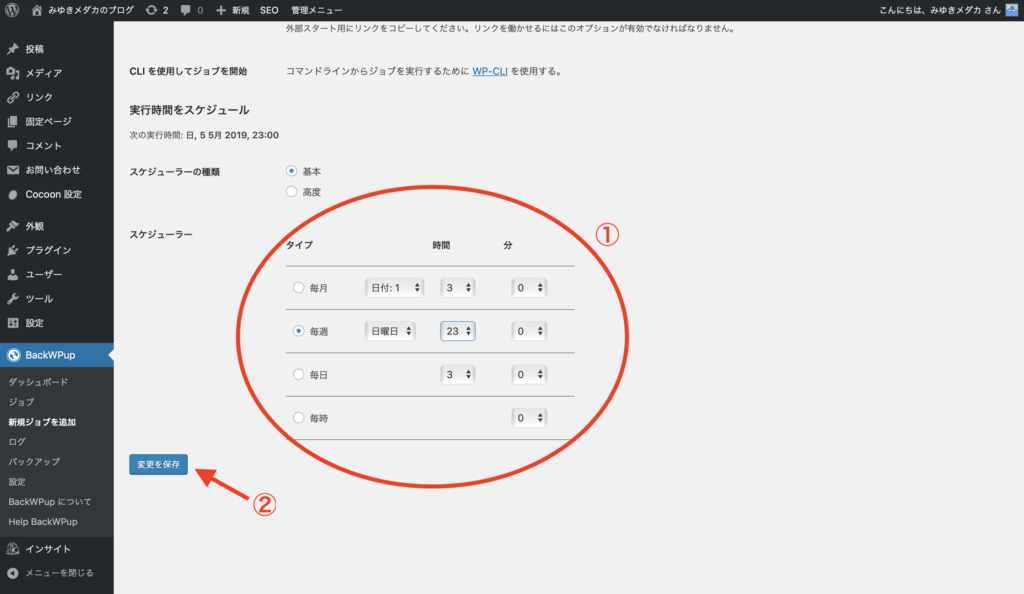
Task: Go to BackWPup ダッシュボード submenu
Action: [38, 382]
